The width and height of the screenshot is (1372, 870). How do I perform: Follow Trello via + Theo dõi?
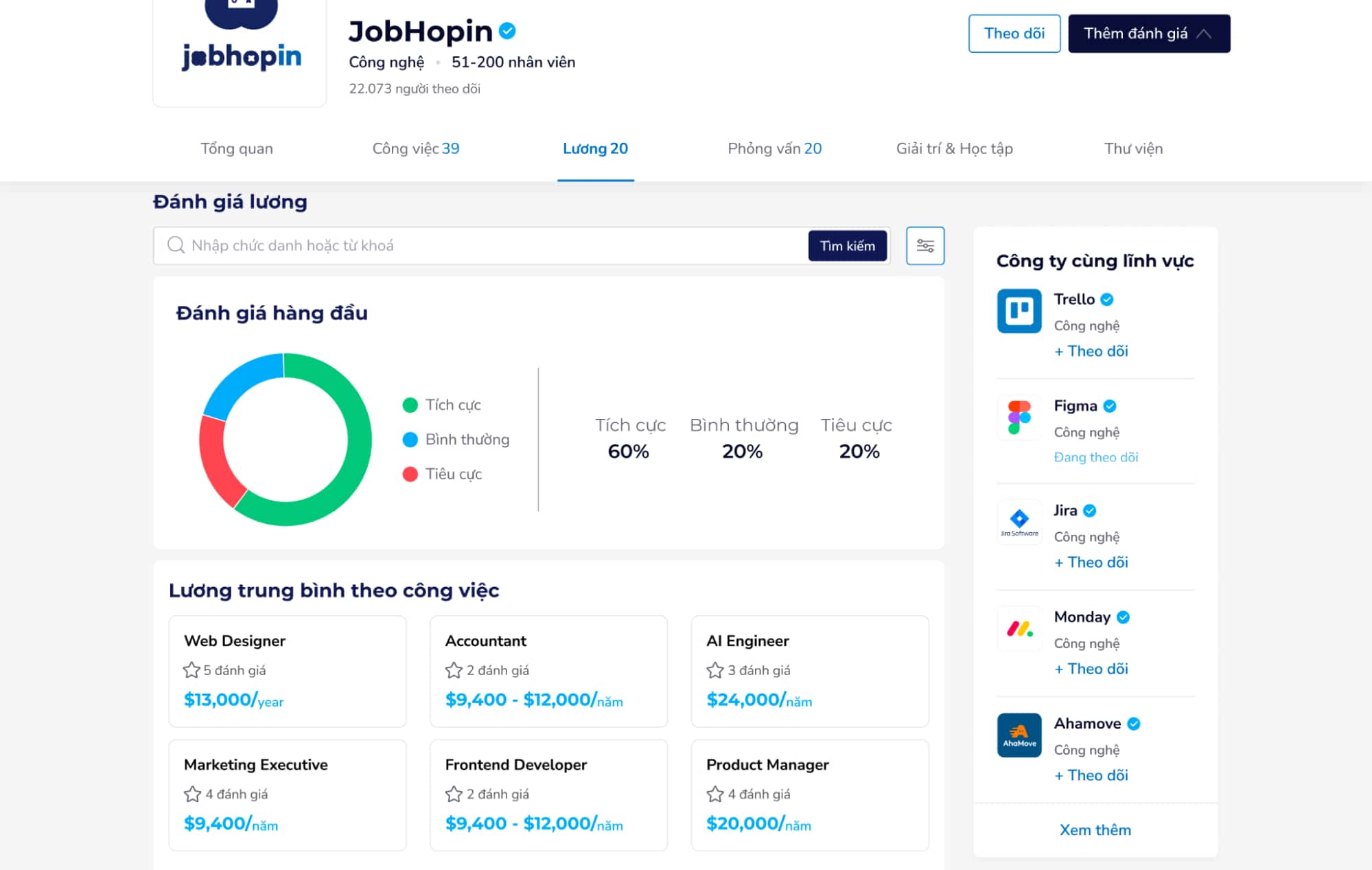[1091, 351]
